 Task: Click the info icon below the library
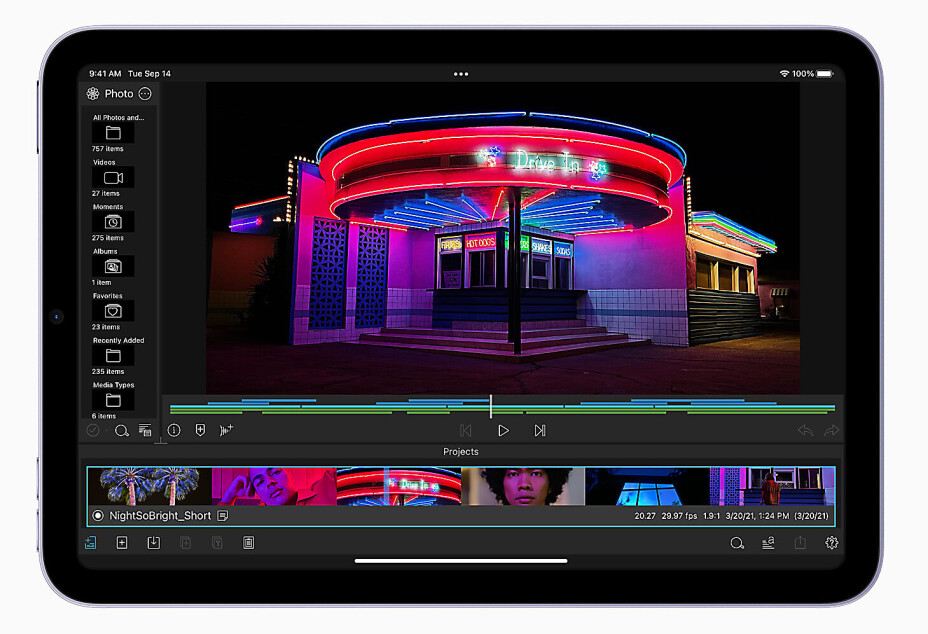coord(174,430)
